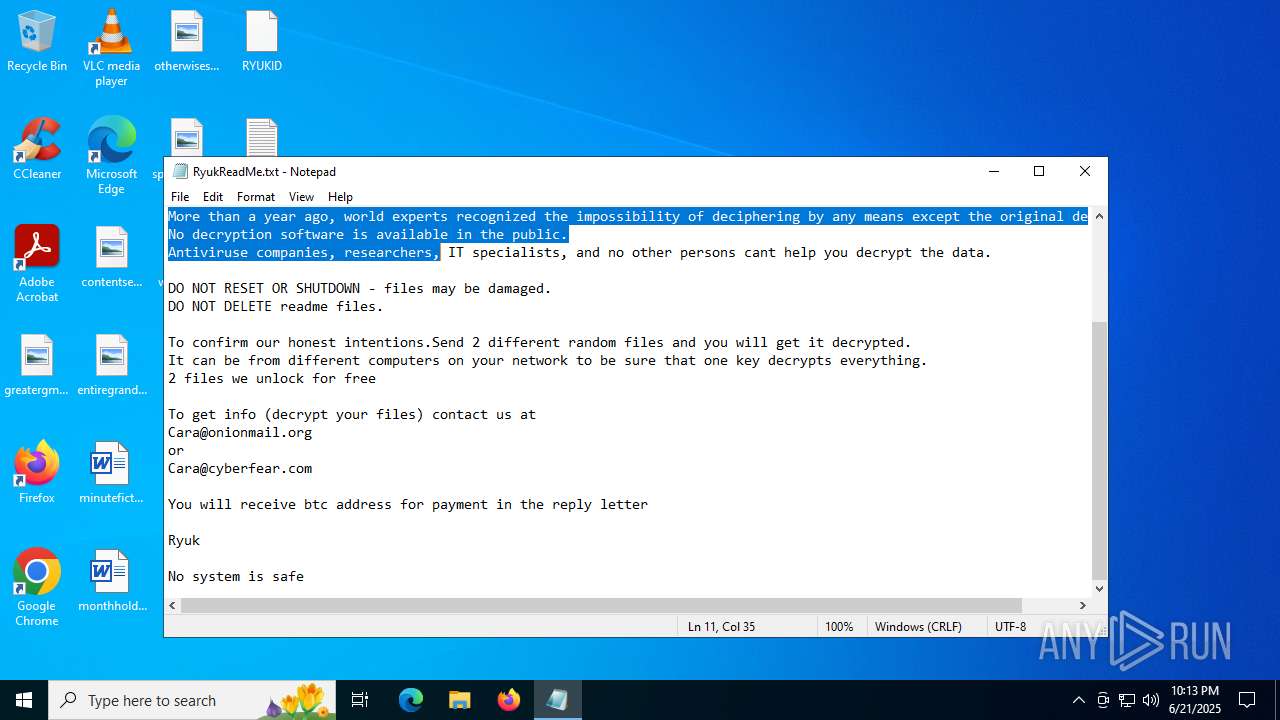Minimize the Notepad window

(993, 171)
